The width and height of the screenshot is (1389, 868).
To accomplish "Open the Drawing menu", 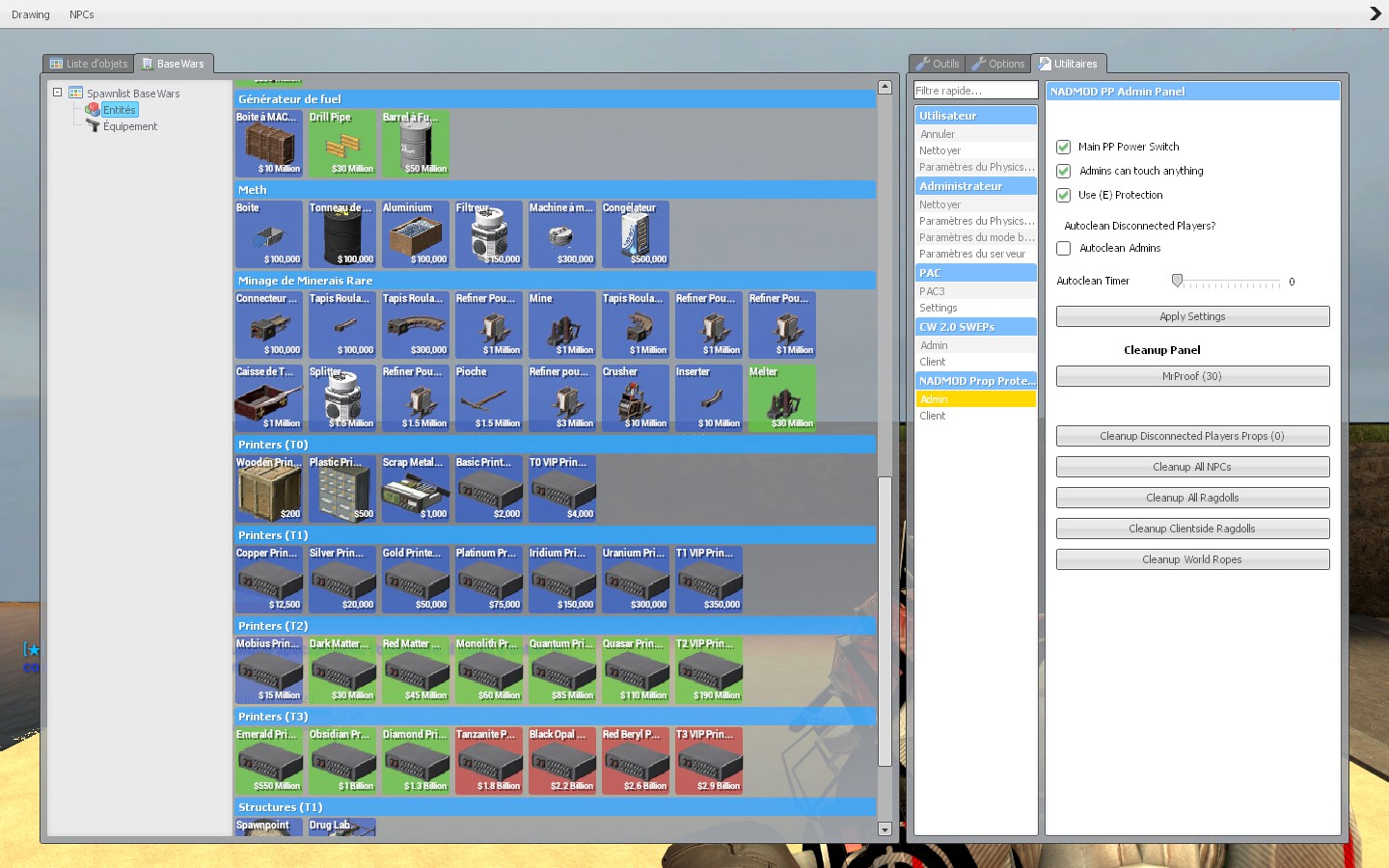I will click(x=31, y=14).
